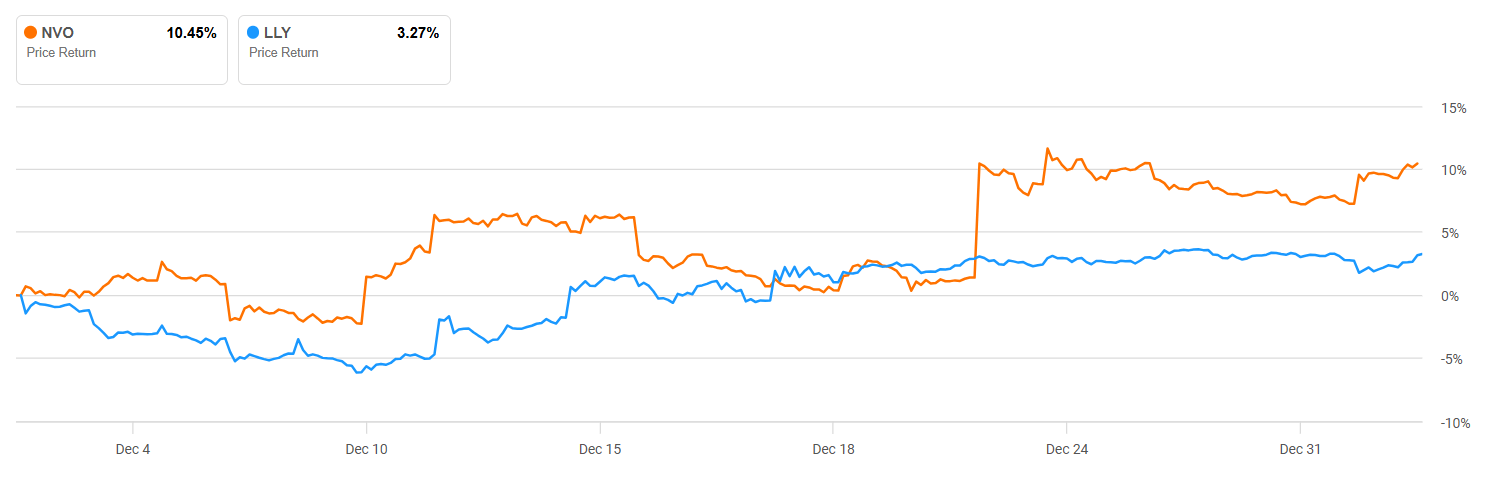This screenshot has width=1496, height=485.
Task: Click the 0% y-axis label
Action: coord(1456,297)
